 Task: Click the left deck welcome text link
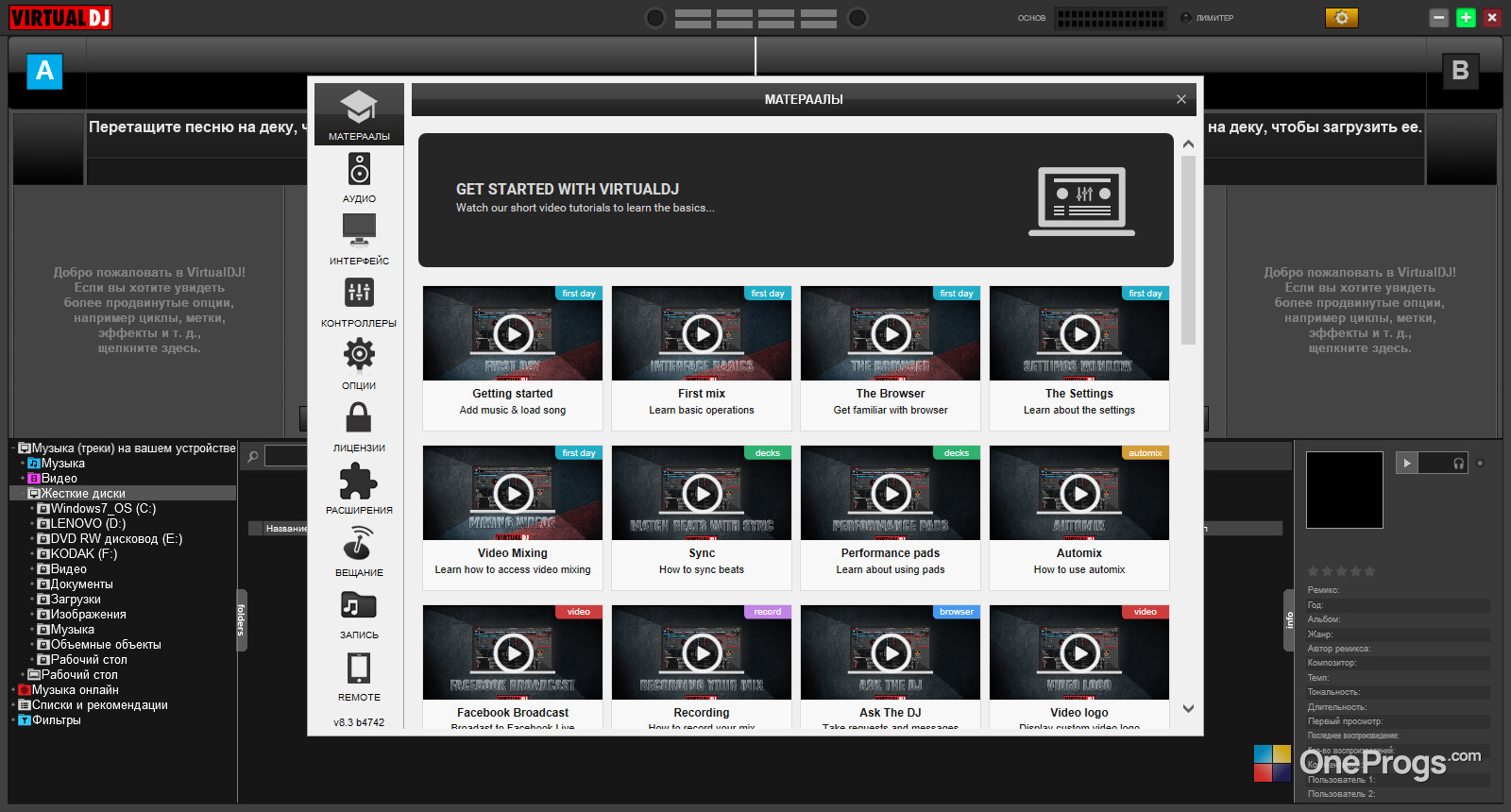149,310
